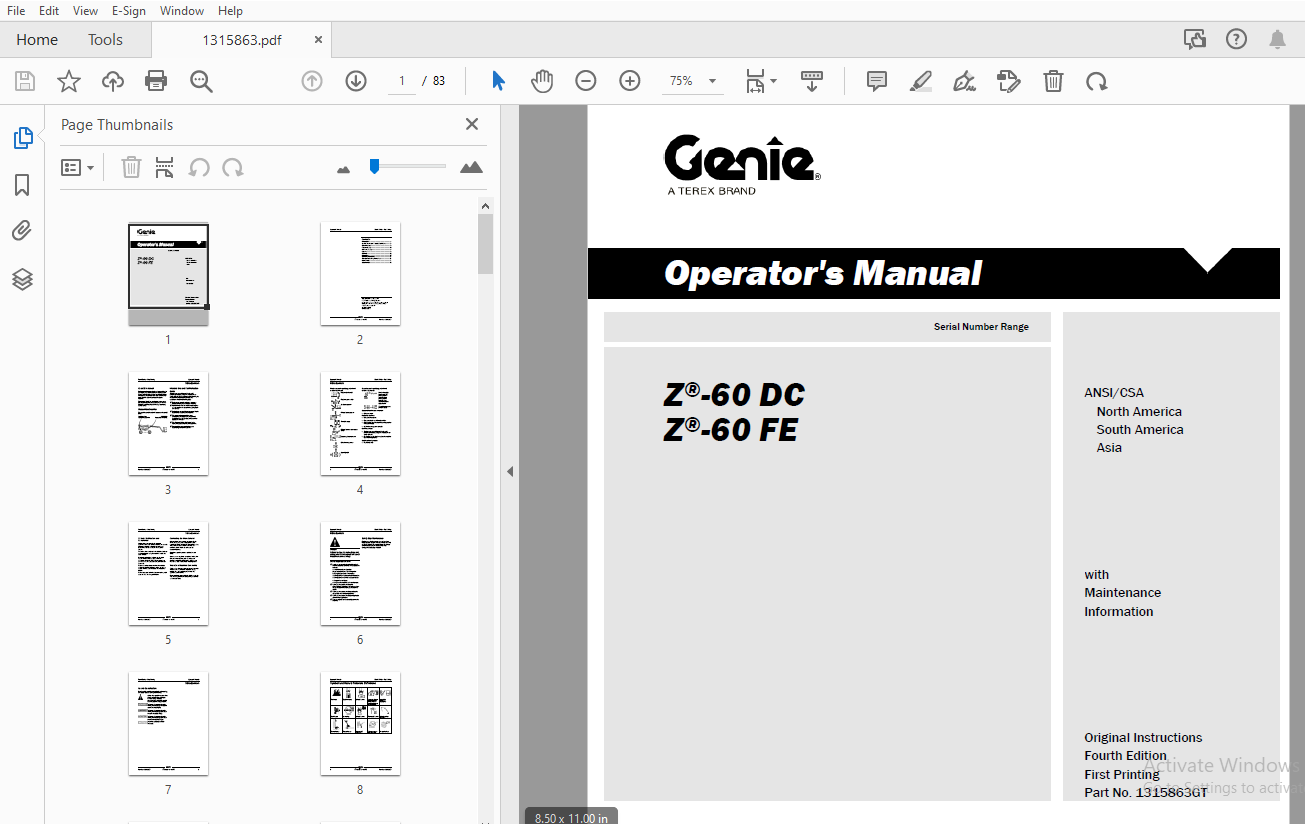Open the Layers panel icon
Viewport: 1305px width, 824px height.
coord(23,279)
